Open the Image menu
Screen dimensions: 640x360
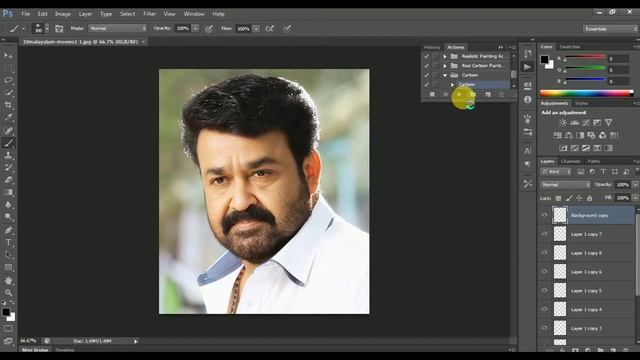pyautogui.click(x=63, y=14)
